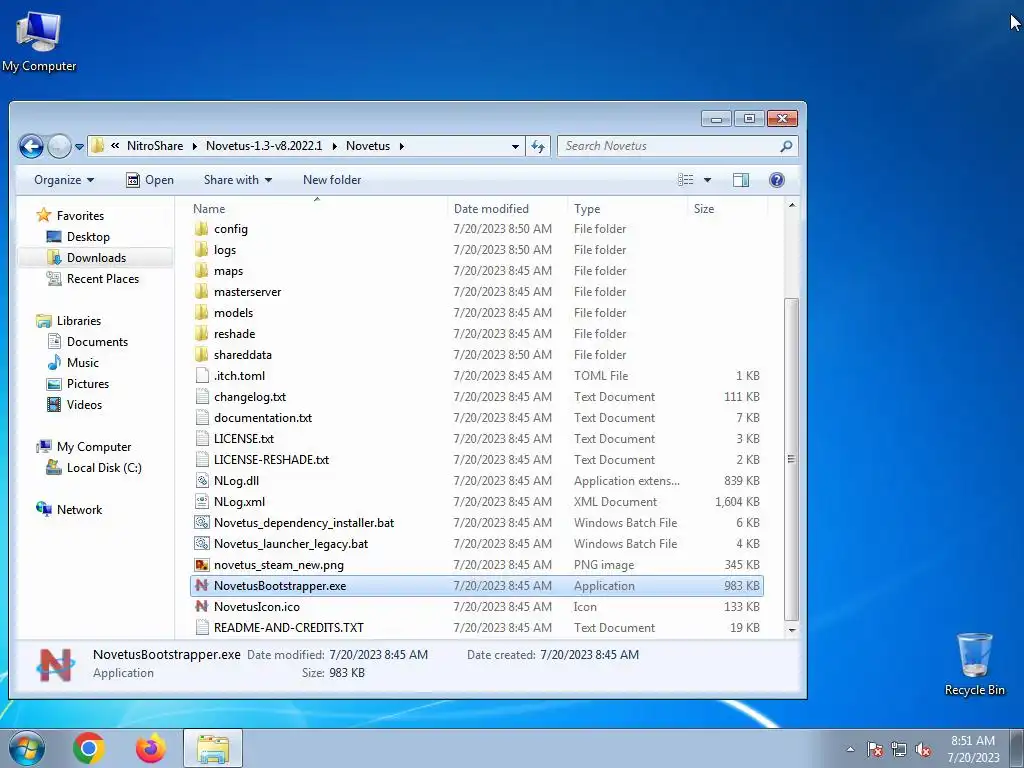
Task: Open the view options dropdown arrow
Action: [x=707, y=180]
